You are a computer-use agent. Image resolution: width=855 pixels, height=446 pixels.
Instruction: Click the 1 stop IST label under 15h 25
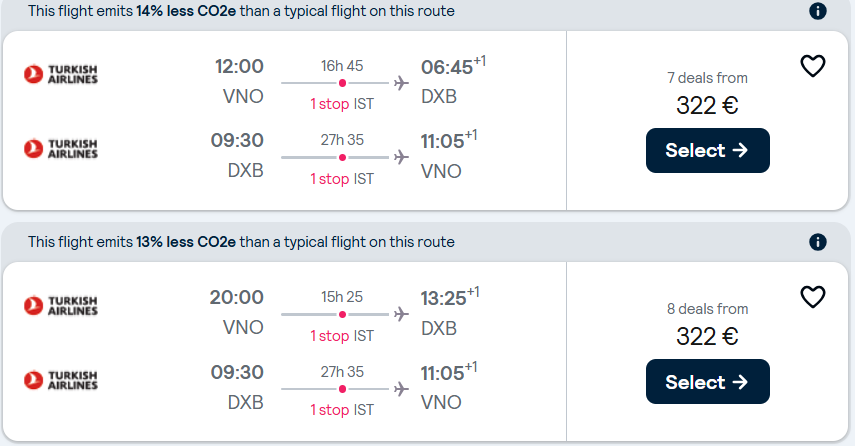(x=342, y=335)
